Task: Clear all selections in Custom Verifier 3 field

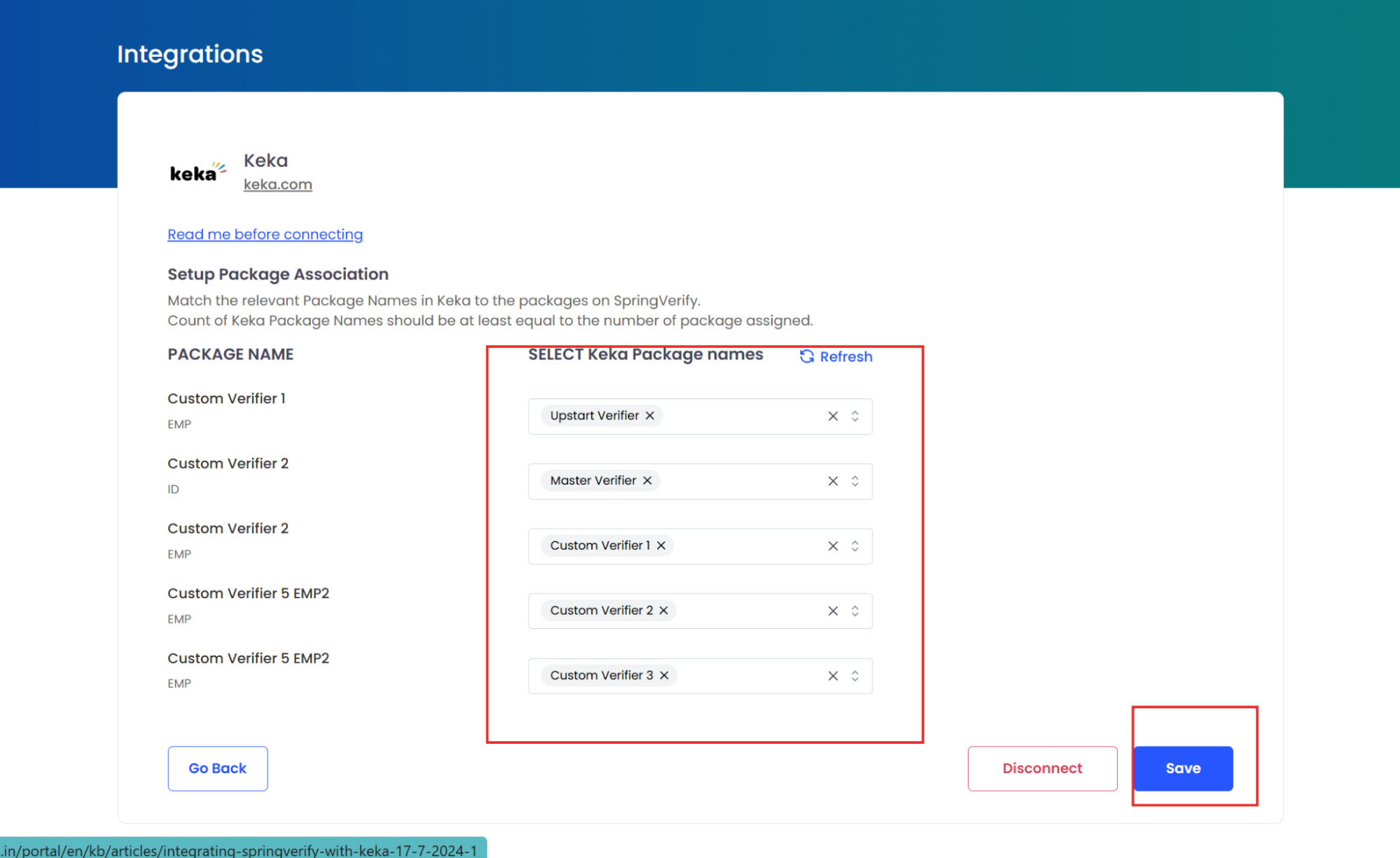Action: coord(833,676)
